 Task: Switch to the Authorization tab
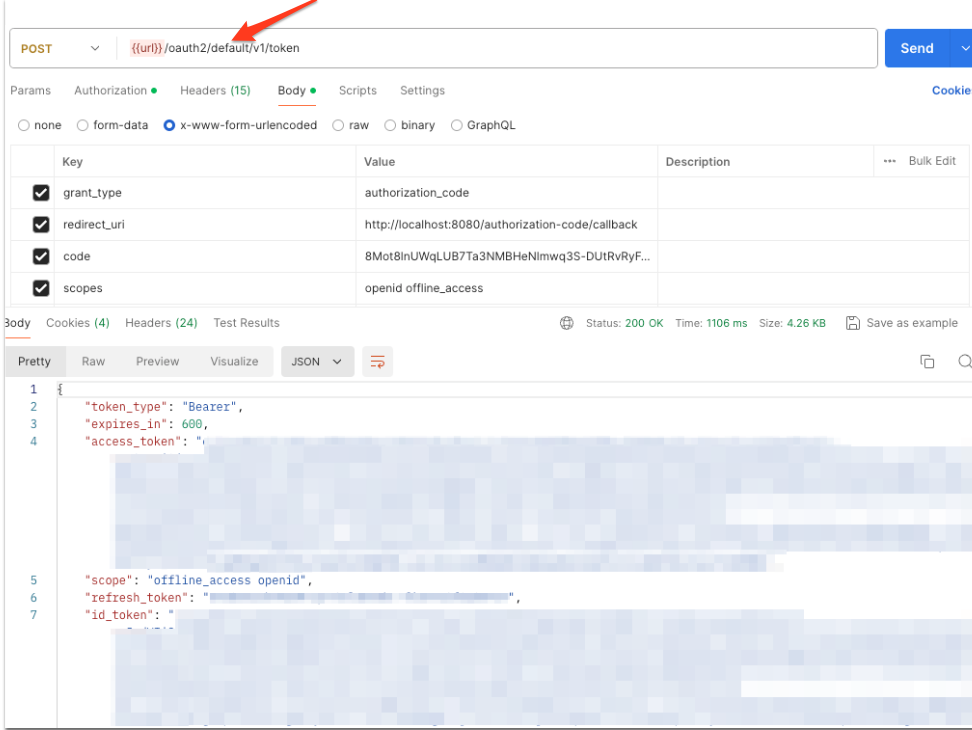[x=110, y=91]
